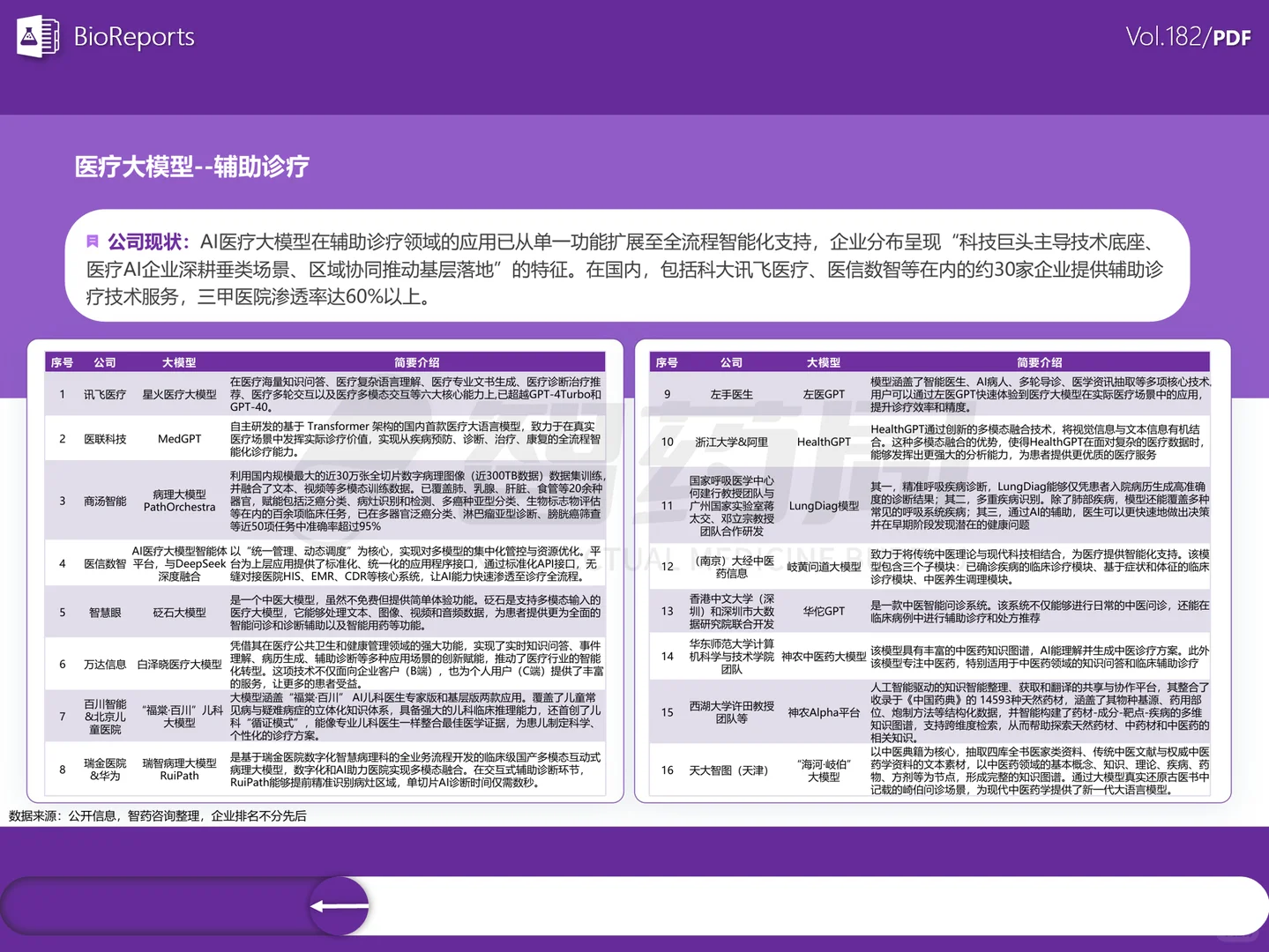
Task: Collapse the 公司现状 summary panel
Action: (150, 242)
